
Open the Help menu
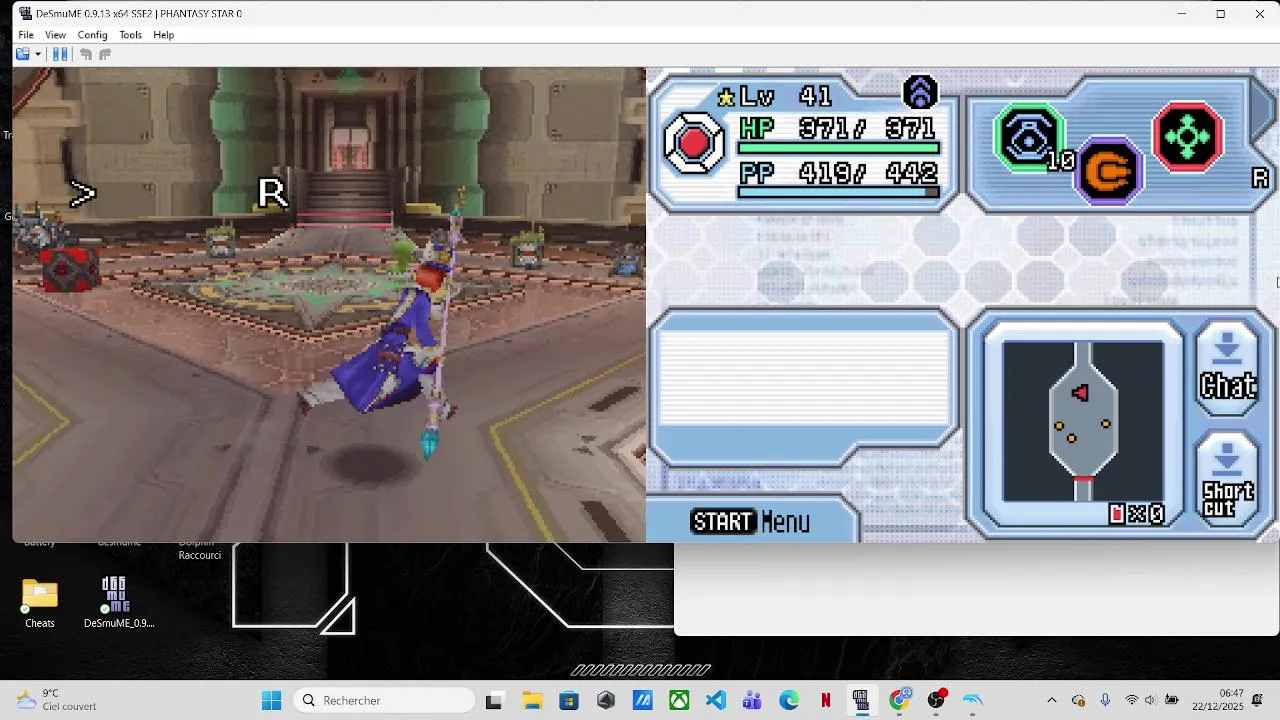(164, 35)
